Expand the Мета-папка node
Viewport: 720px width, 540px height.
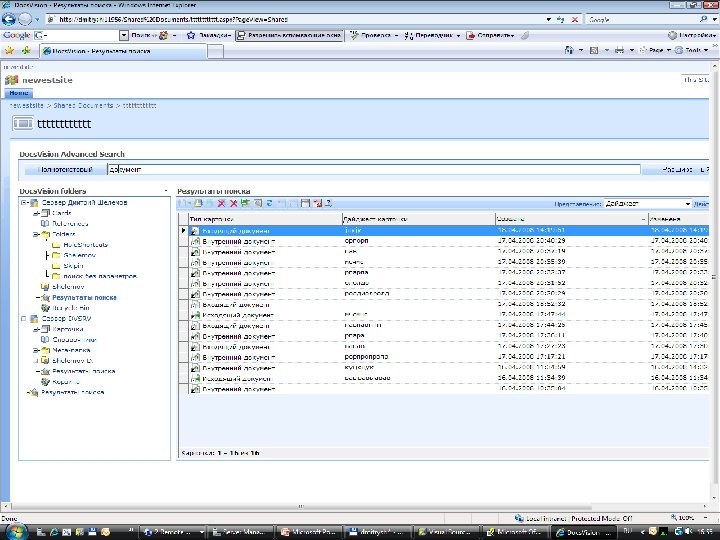coord(36,350)
